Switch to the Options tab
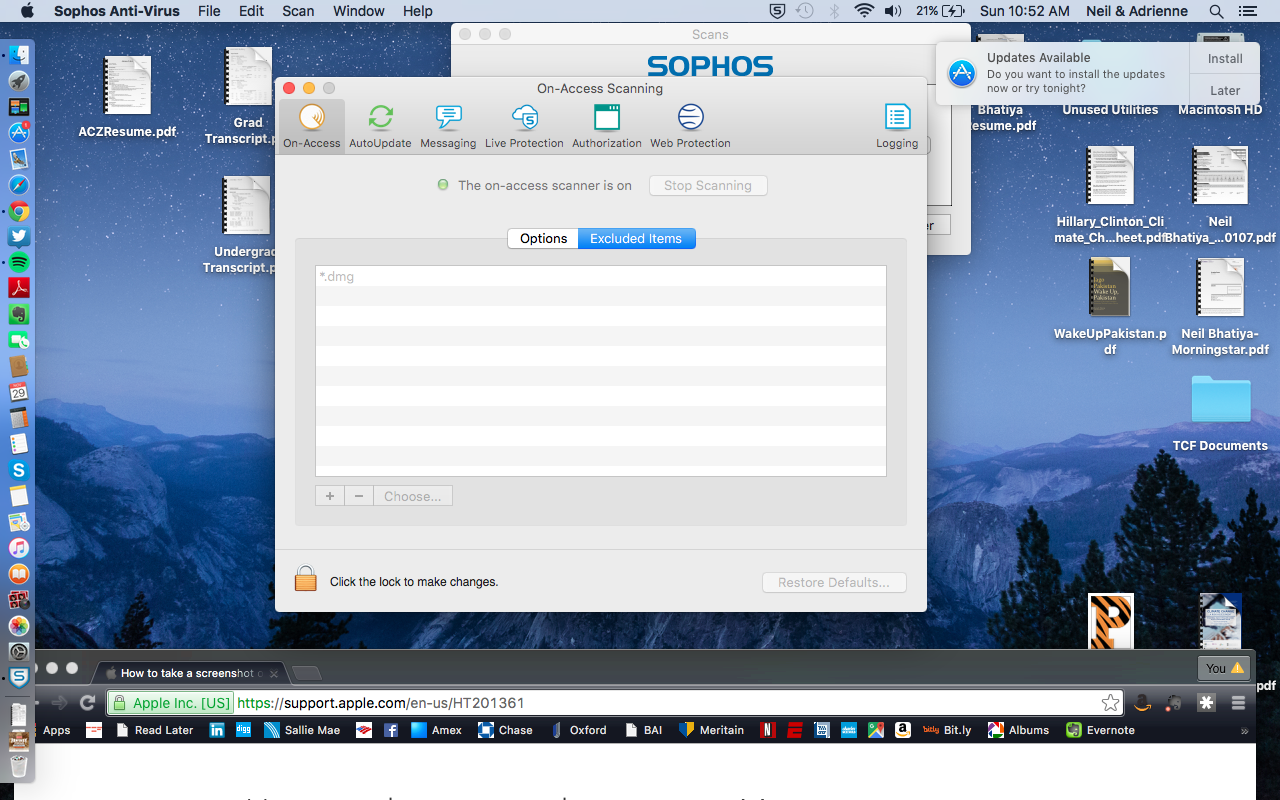 pos(543,239)
